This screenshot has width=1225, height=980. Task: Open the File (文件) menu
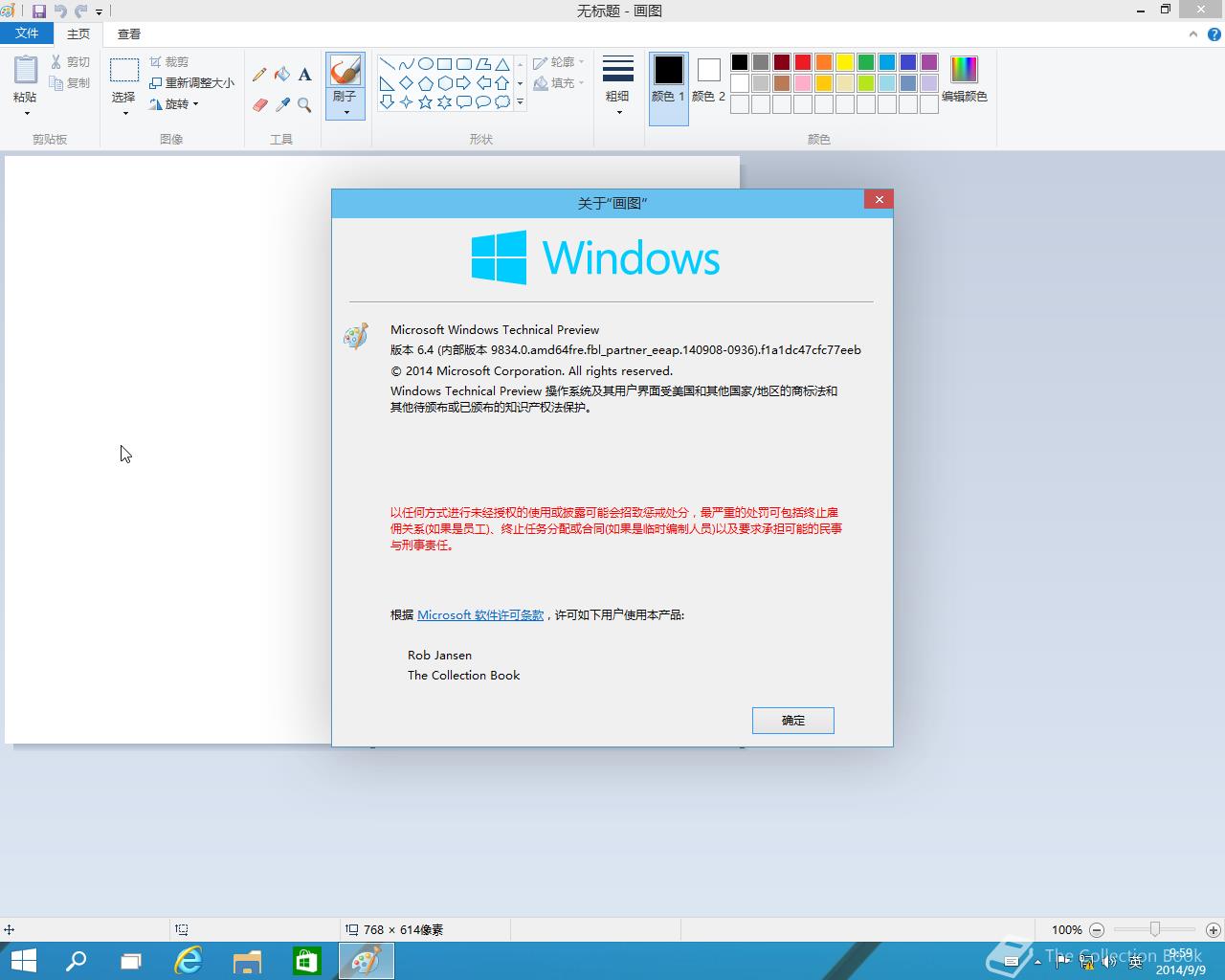(x=27, y=33)
